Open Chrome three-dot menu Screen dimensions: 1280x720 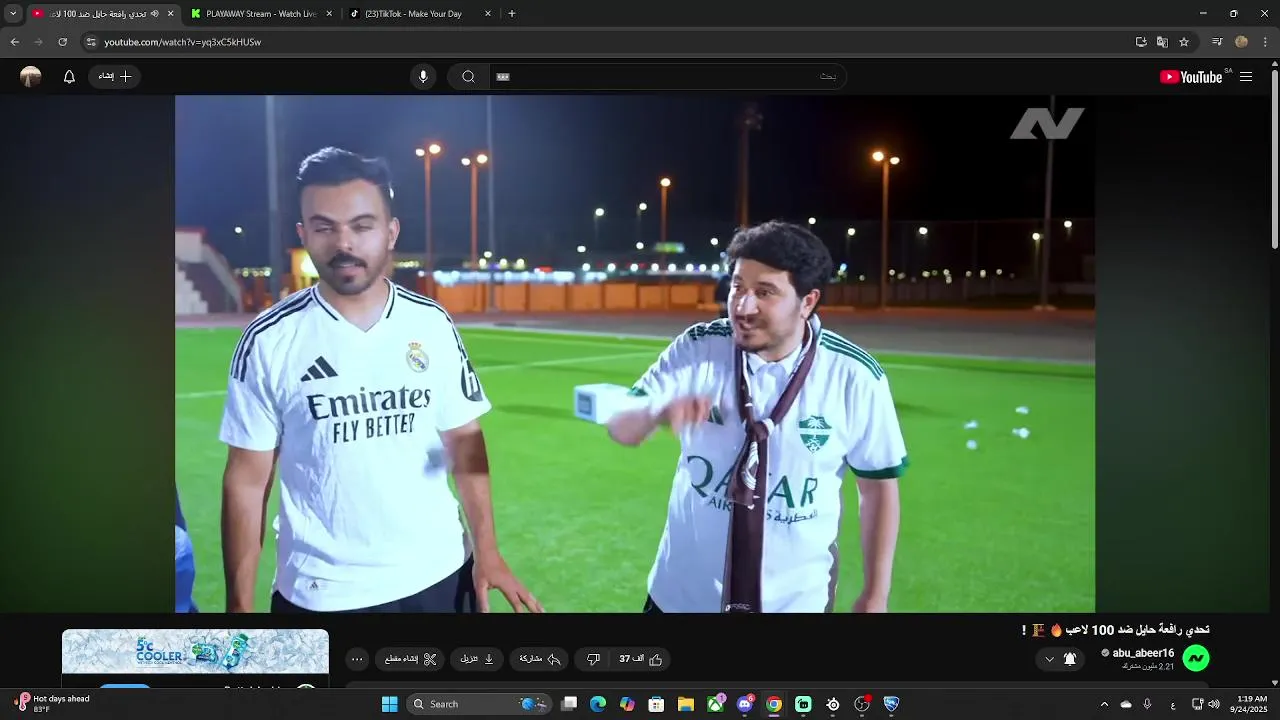[1265, 42]
